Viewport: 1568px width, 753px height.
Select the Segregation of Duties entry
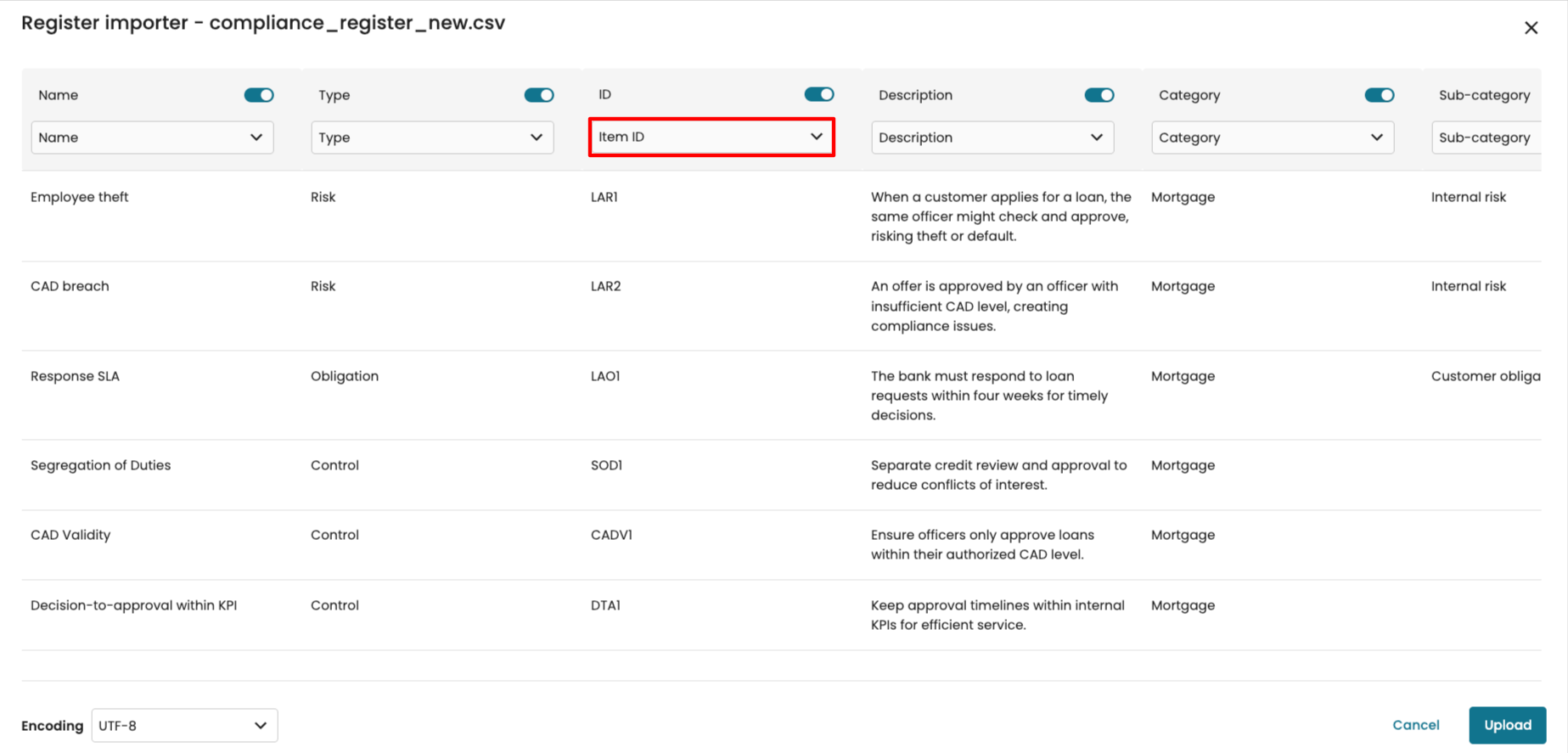click(101, 465)
